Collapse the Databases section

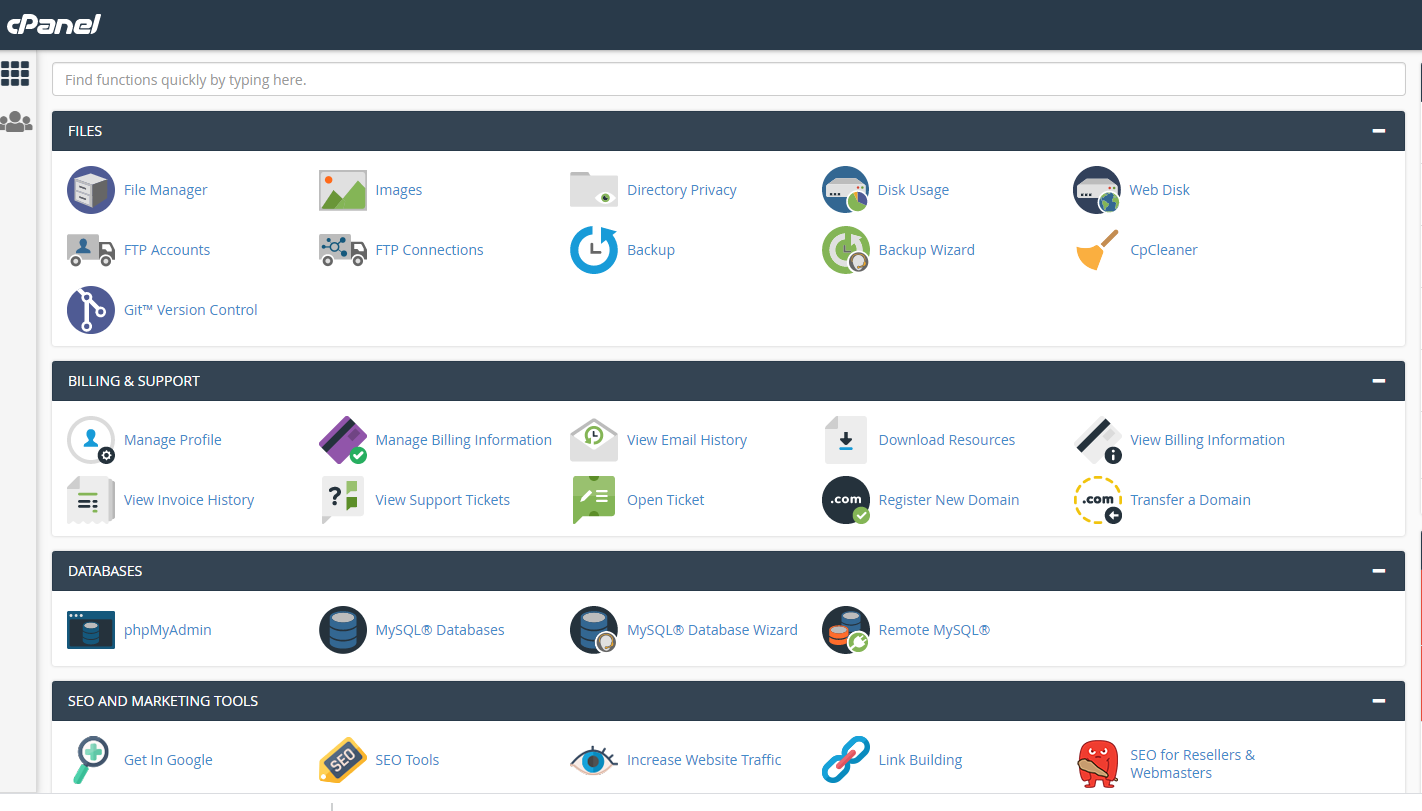coord(1379,571)
